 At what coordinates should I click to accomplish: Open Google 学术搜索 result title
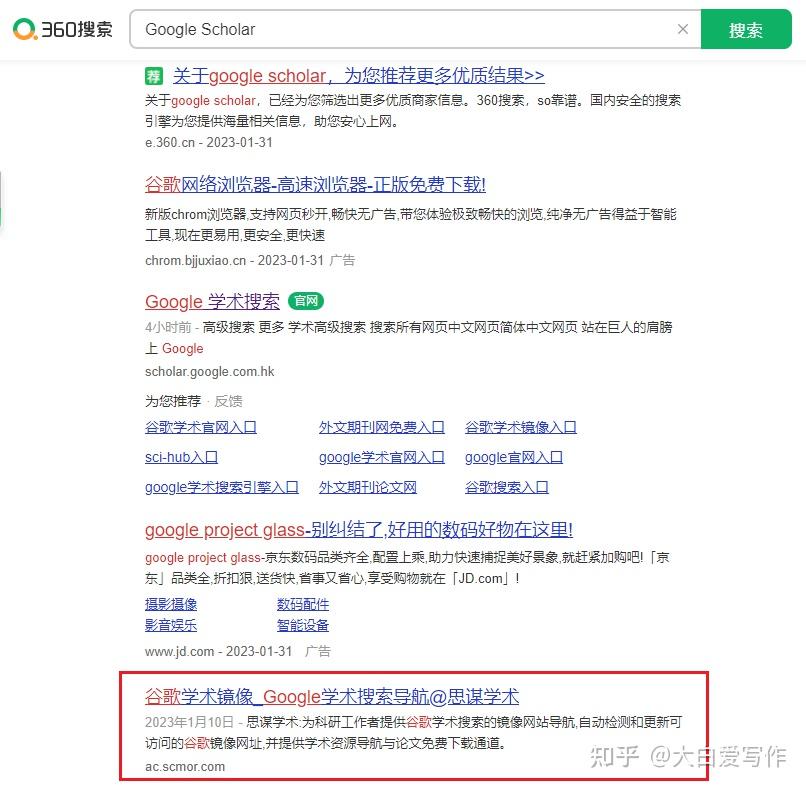(x=212, y=302)
